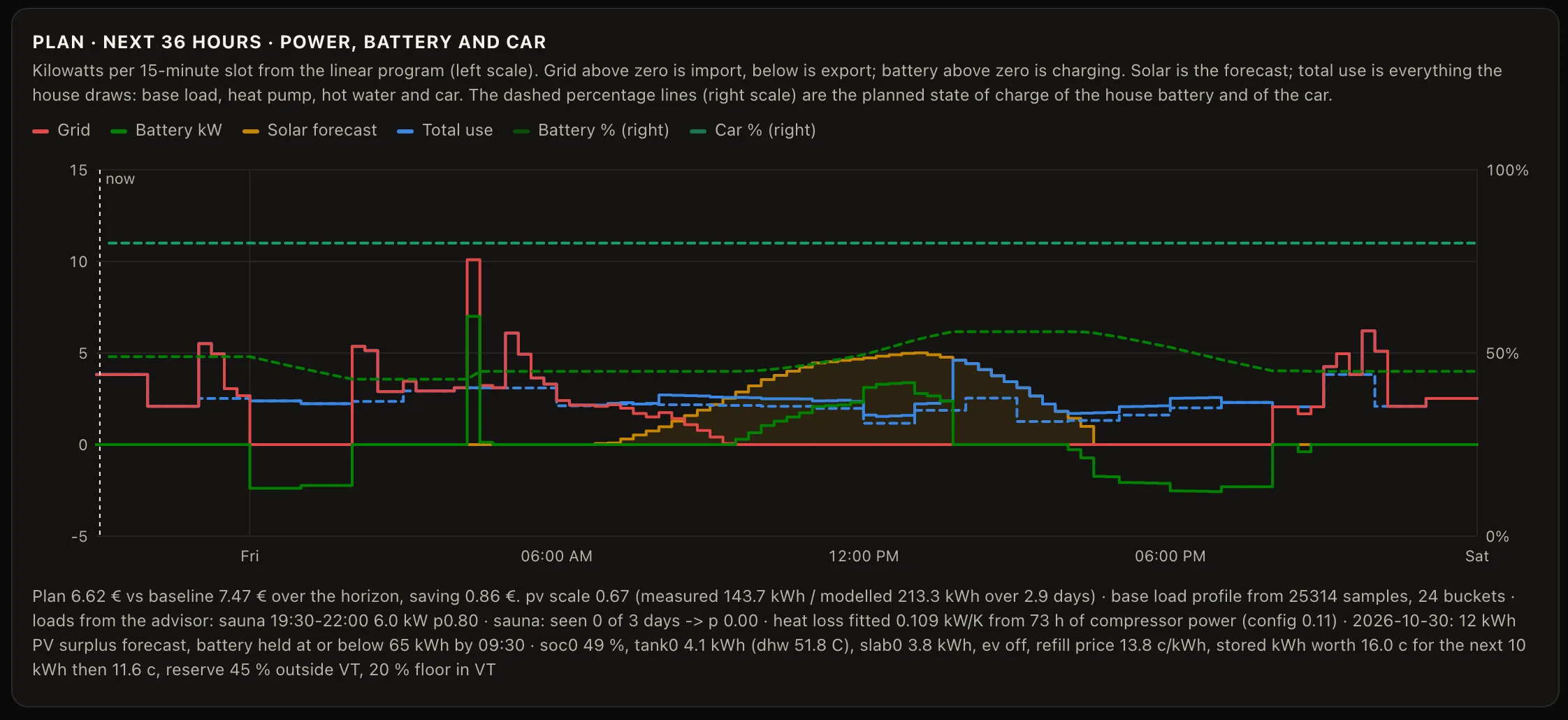
Task: Click the blue Total use swatch
Action: coord(405,131)
